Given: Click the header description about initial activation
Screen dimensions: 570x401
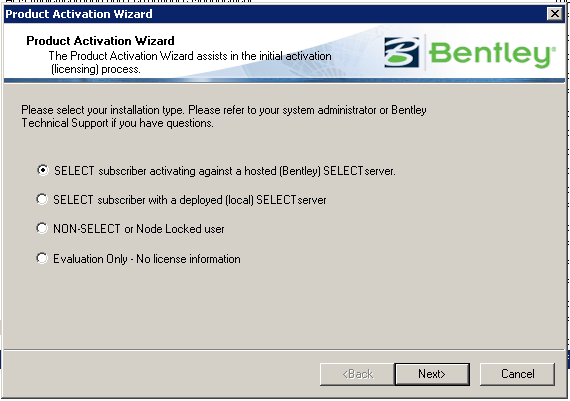Looking at the screenshot, I should click(190, 63).
